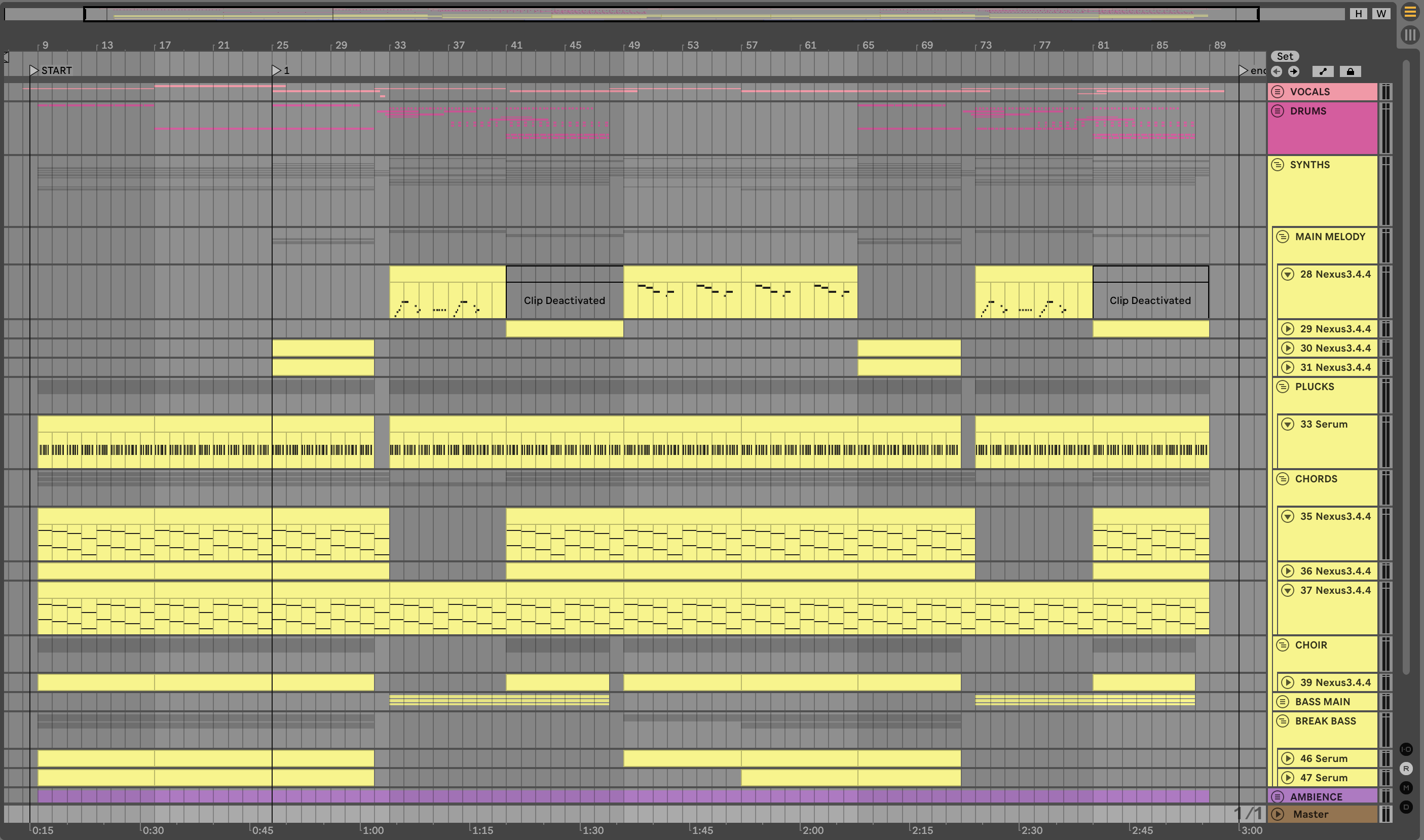Unfold the VOCALS group track
The image size is (1424, 840).
(x=1278, y=92)
